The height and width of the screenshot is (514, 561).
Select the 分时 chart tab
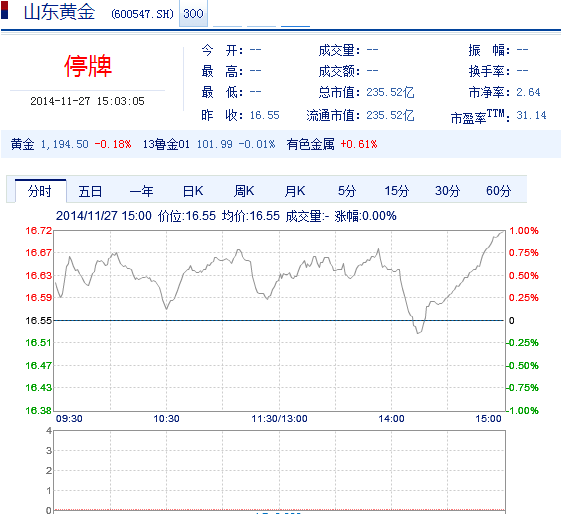click(x=40, y=191)
